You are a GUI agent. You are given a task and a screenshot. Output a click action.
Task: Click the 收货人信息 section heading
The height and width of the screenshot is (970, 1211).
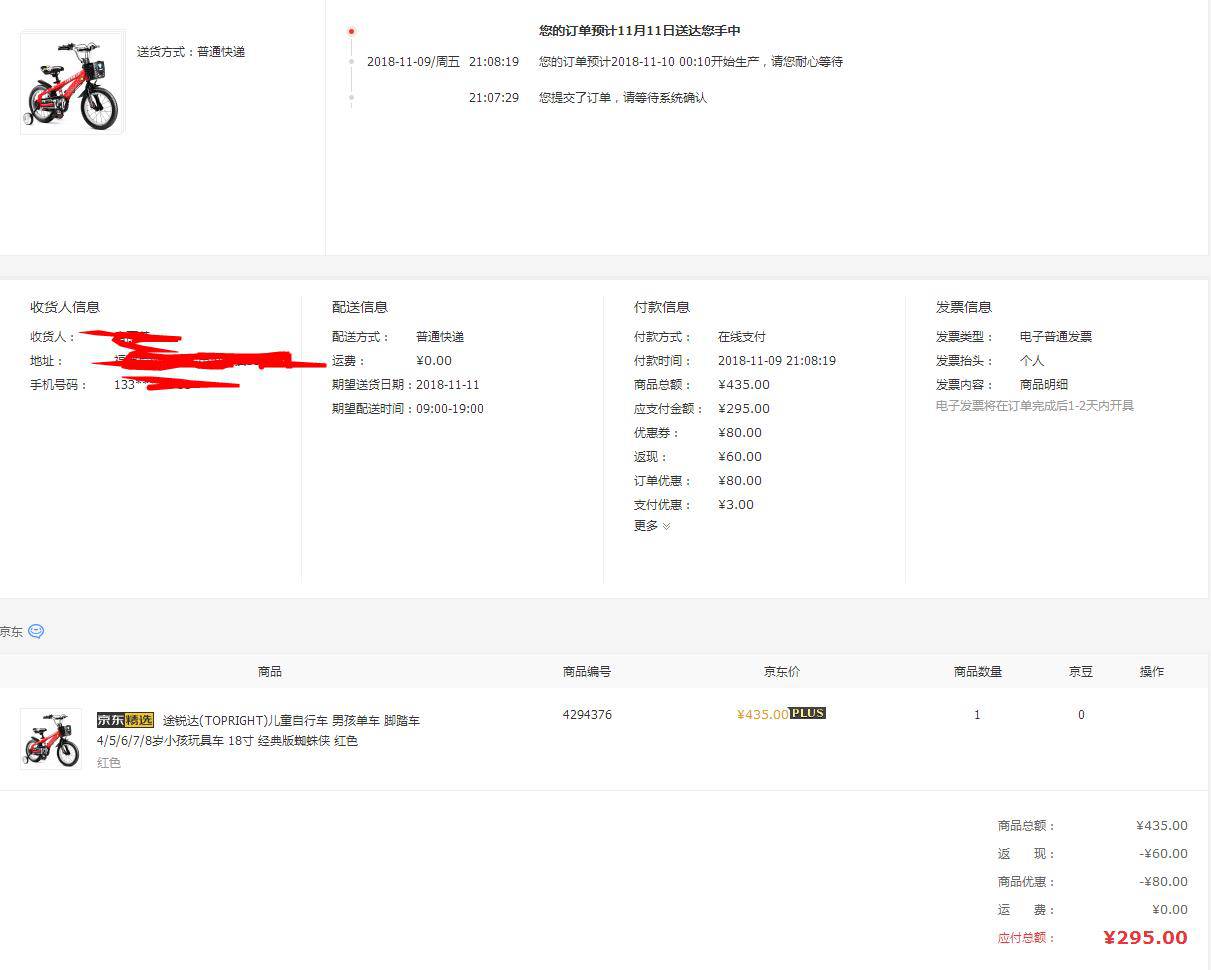[x=65, y=307]
